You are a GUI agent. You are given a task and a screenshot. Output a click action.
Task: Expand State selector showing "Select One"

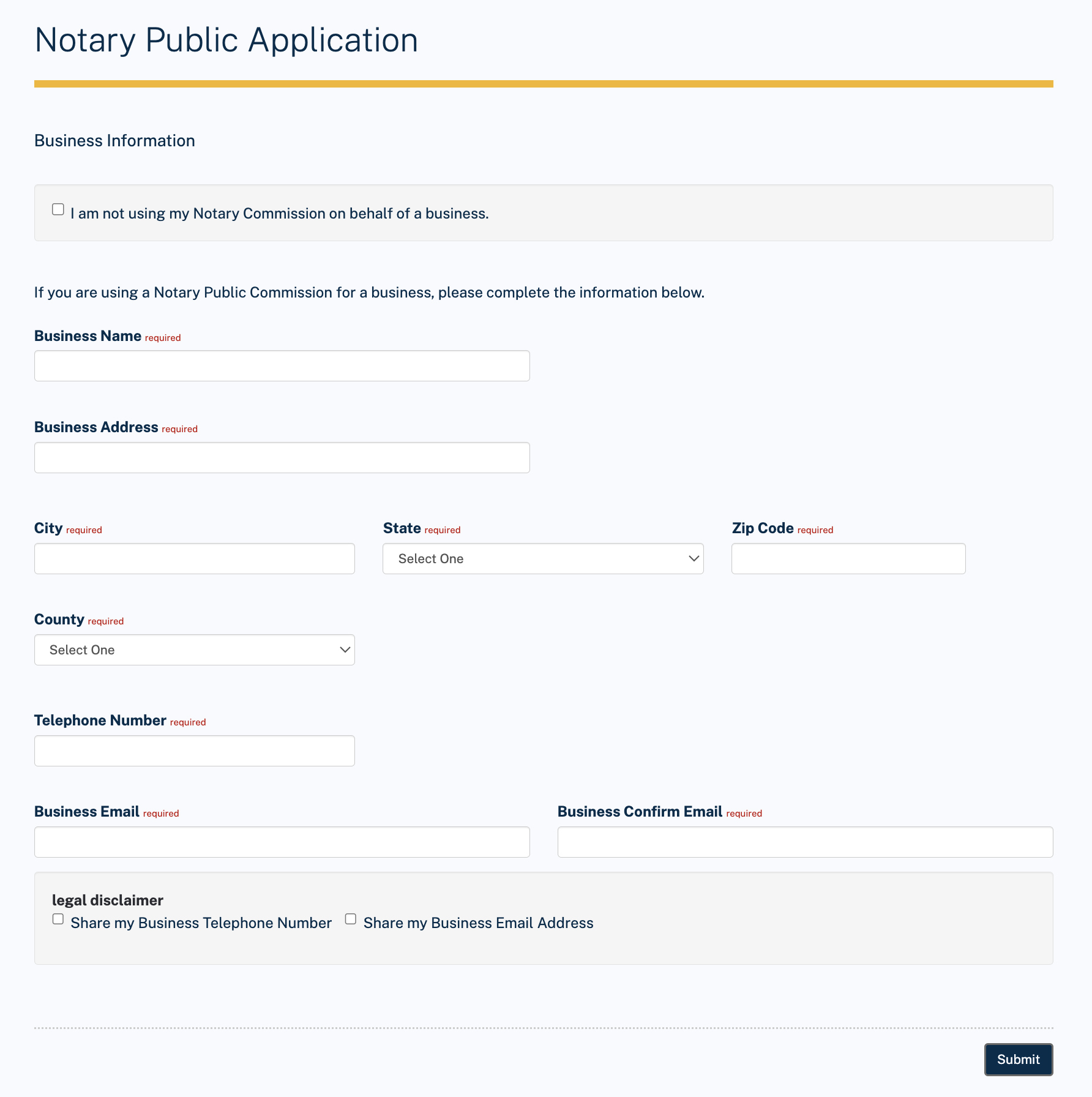pos(542,558)
